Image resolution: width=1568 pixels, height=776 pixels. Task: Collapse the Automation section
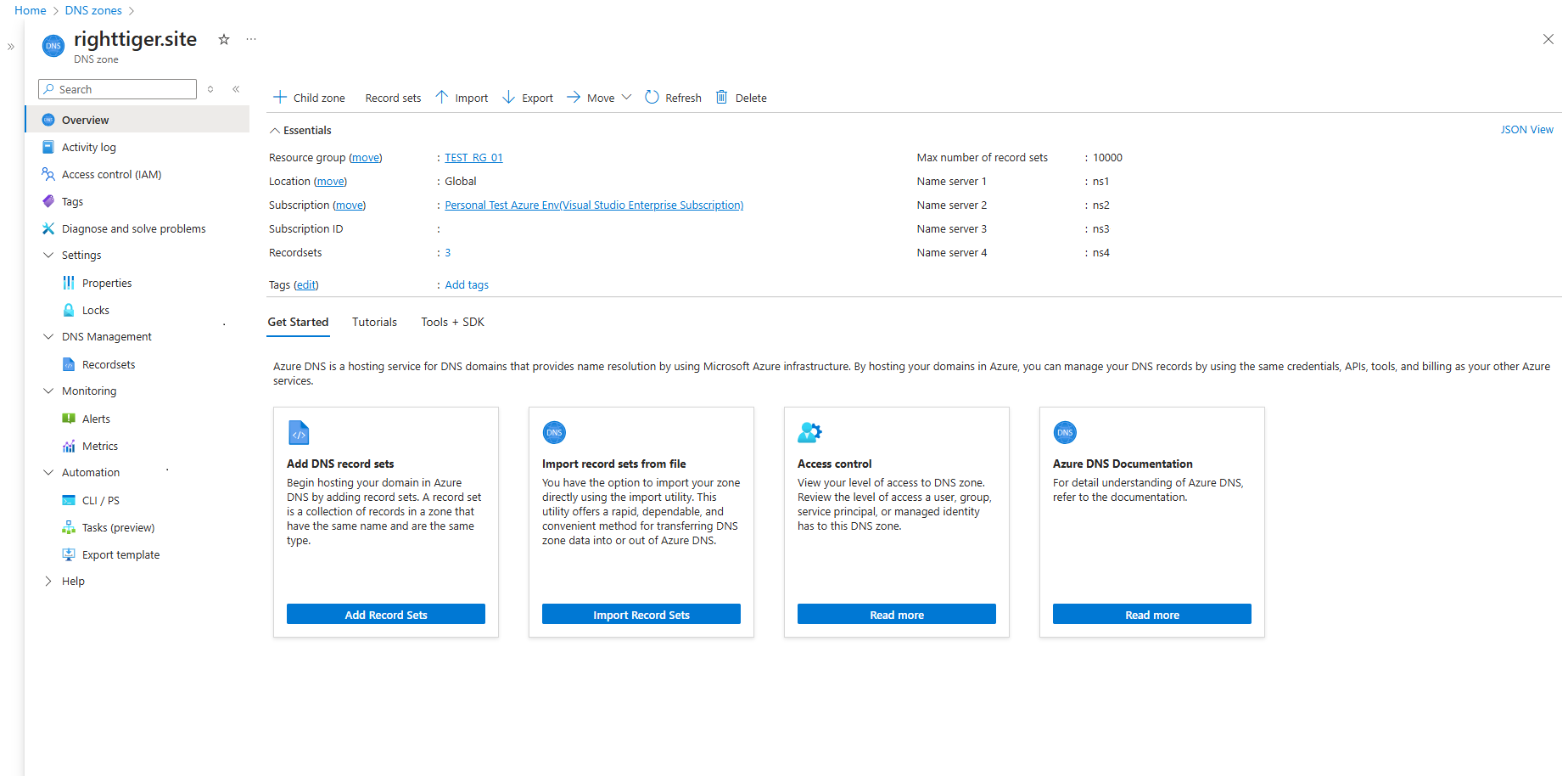click(48, 472)
